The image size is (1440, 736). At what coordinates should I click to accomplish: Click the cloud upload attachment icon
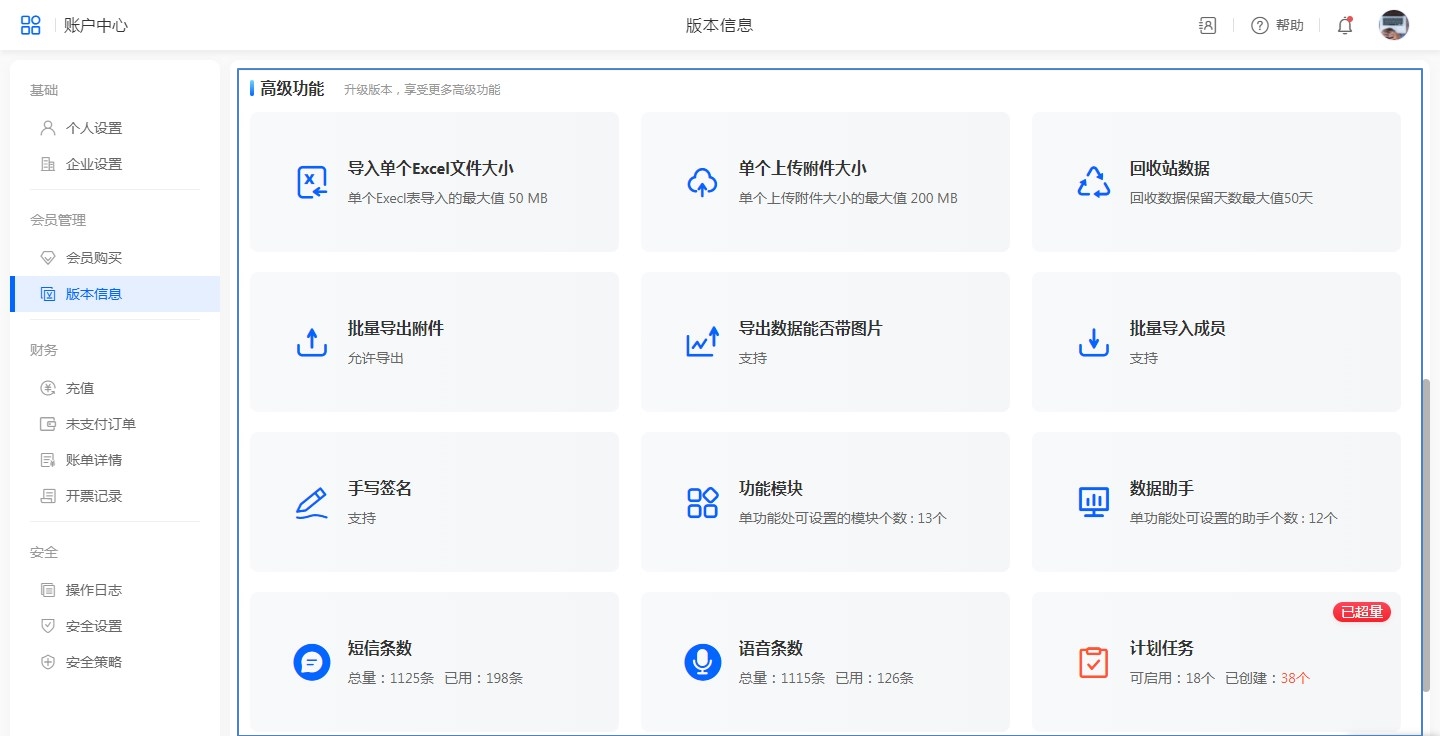pyautogui.click(x=703, y=182)
